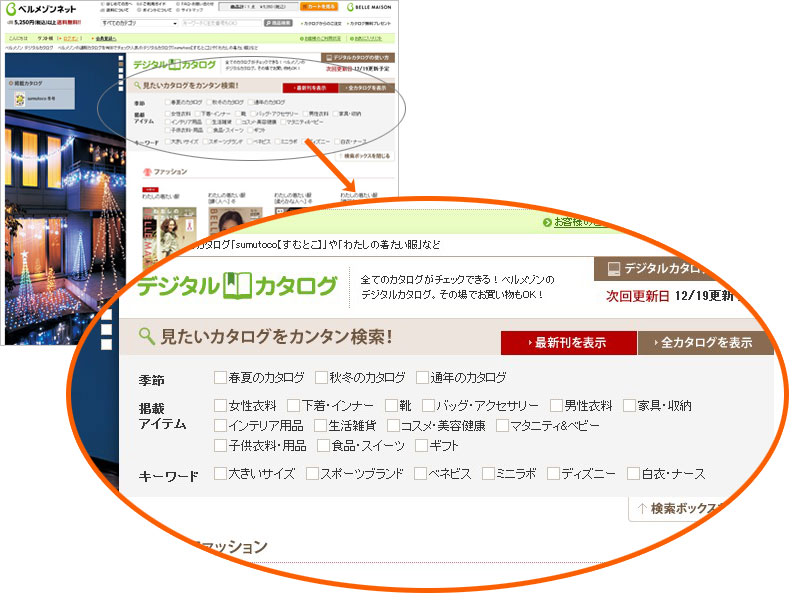Tick the ディズニー keyword checkbox in the enlarged view
Screen dimensions: 800x613
553,474
